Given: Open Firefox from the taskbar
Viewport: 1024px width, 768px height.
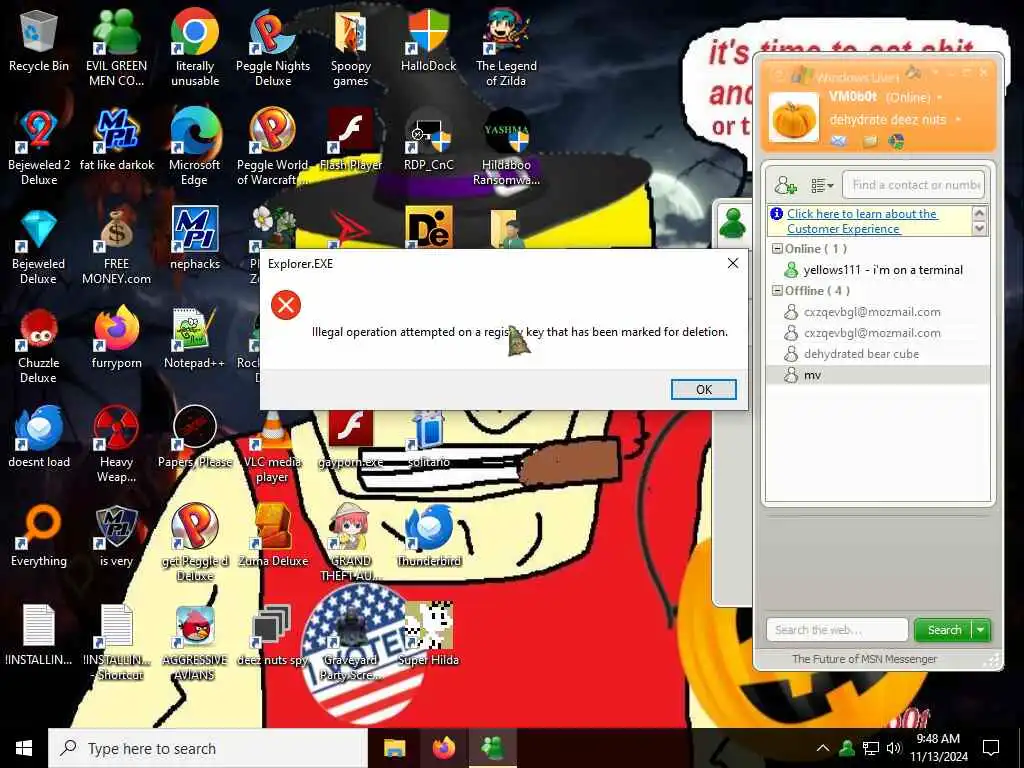Looking at the screenshot, I should 444,748.
